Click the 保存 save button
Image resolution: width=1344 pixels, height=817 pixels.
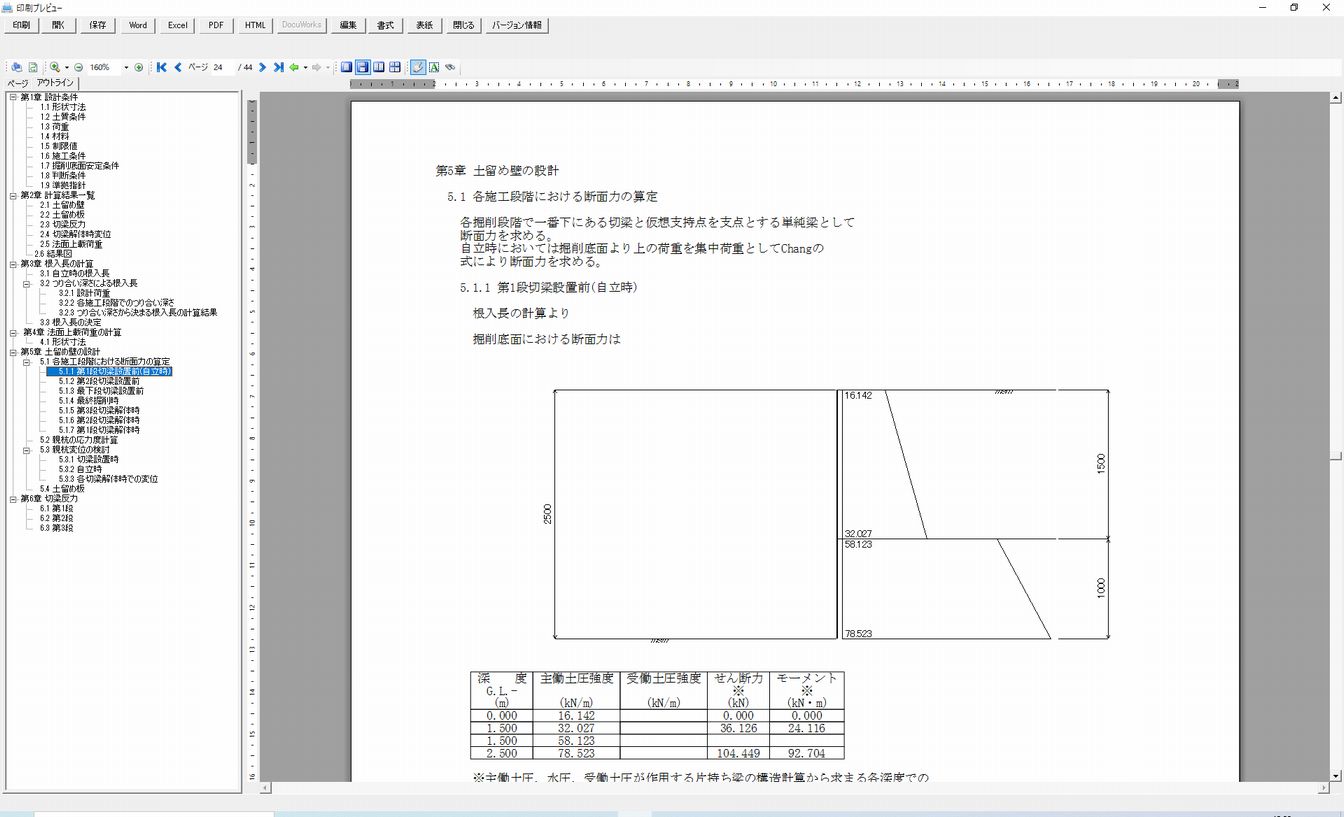[97, 25]
